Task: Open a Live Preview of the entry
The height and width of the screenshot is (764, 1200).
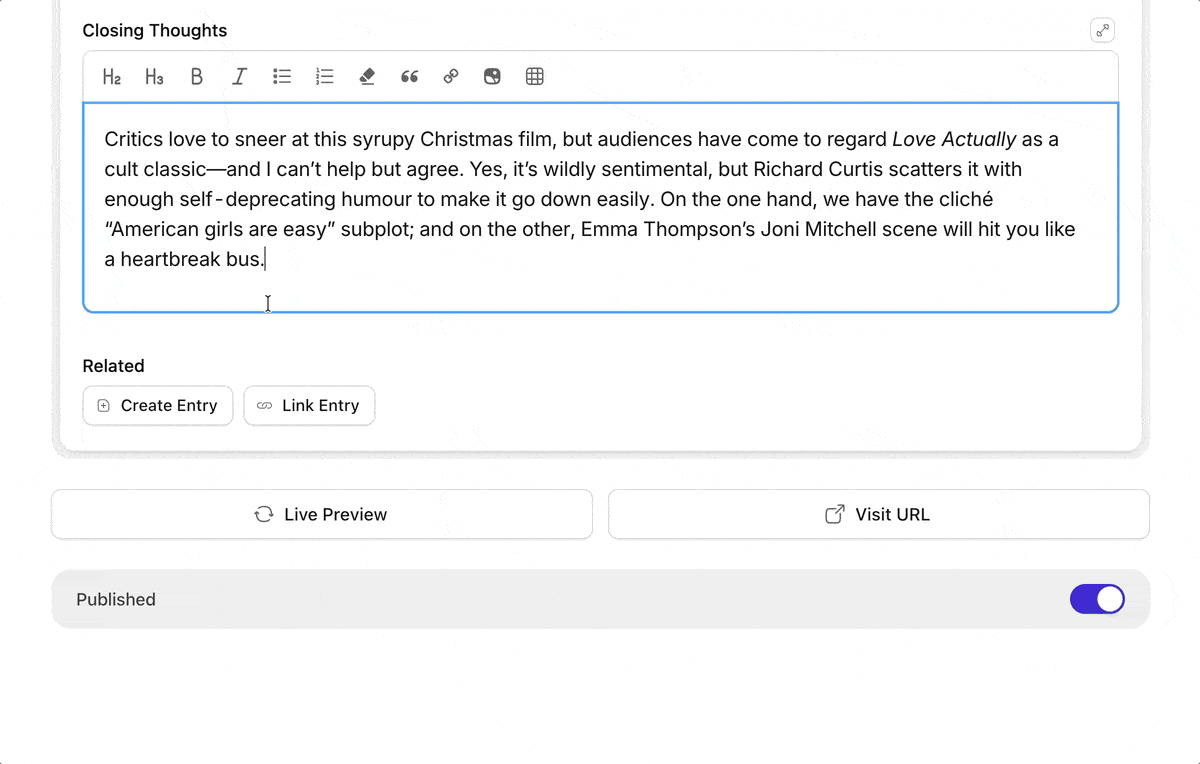Action: (x=321, y=514)
